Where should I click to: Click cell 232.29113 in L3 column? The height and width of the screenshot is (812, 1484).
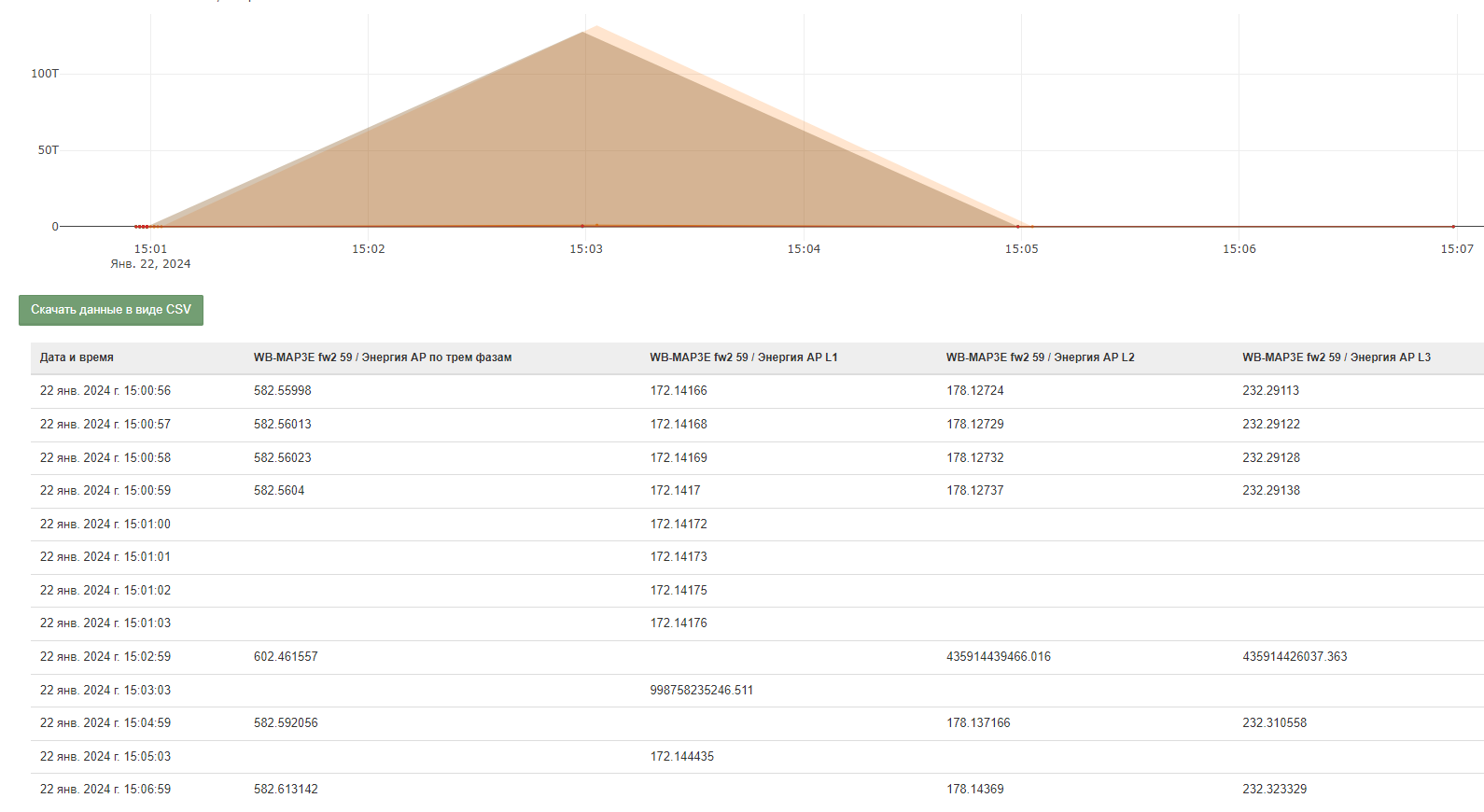coord(1271,391)
